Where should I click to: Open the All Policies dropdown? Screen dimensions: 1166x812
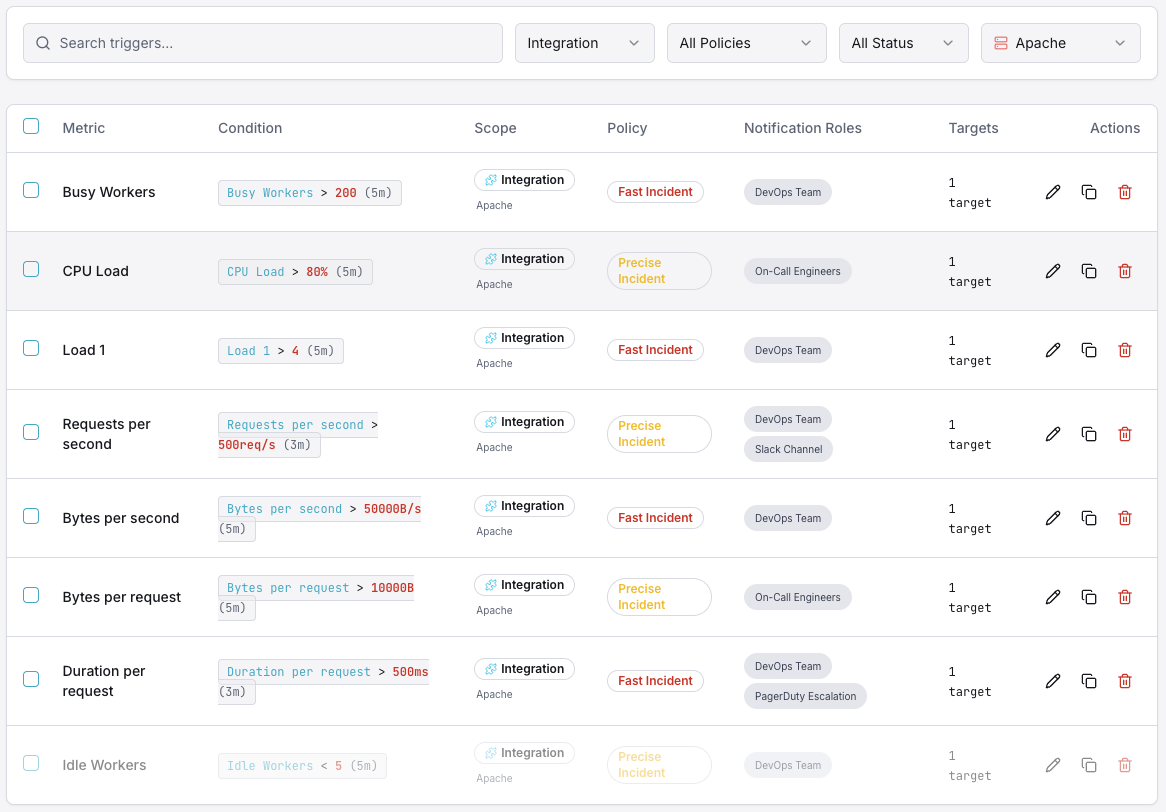[x=746, y=42]
